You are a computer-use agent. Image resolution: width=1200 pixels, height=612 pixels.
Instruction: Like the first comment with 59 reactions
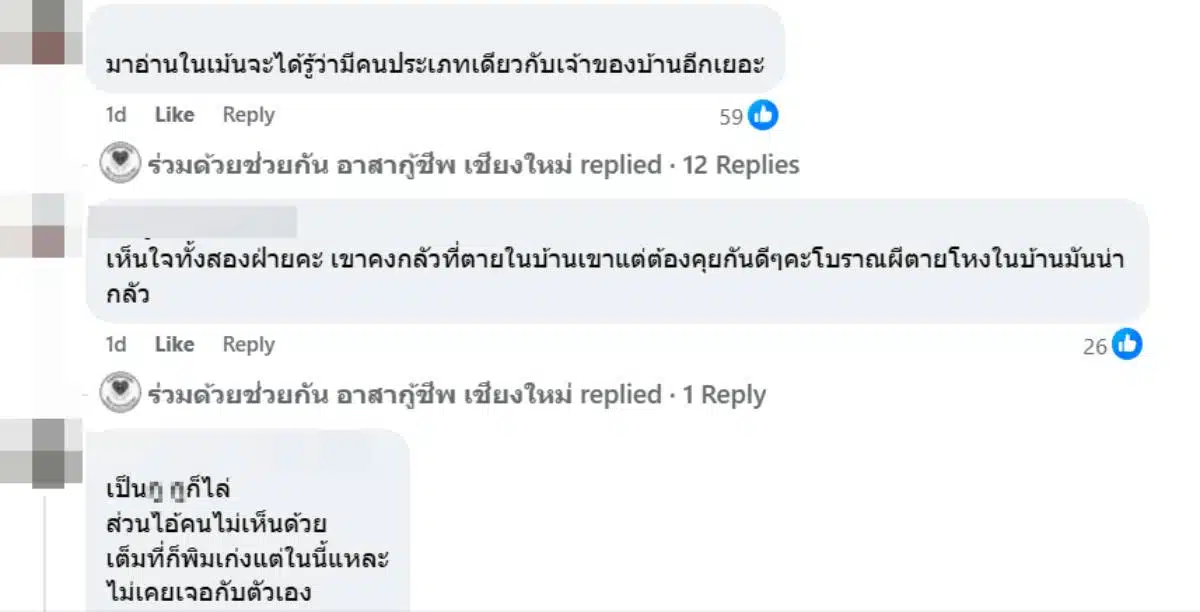(174, 115)
